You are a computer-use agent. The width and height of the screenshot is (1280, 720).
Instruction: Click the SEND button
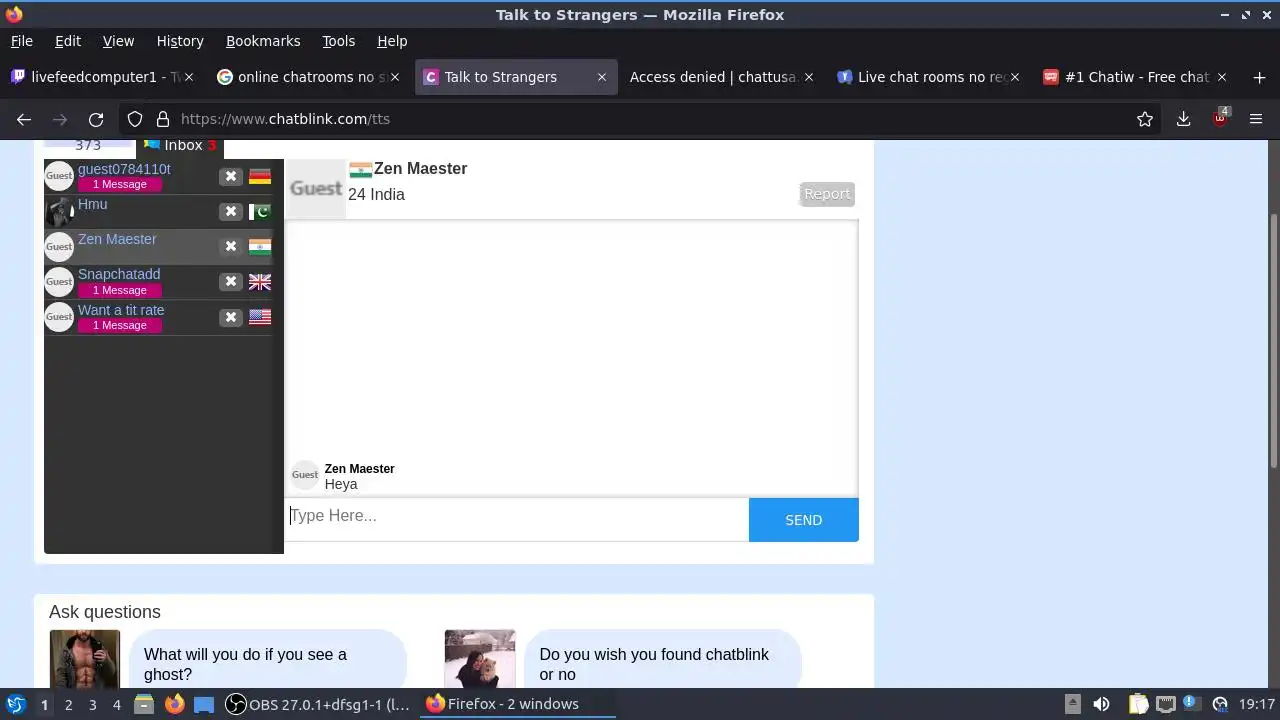click(x=803, y=520)
